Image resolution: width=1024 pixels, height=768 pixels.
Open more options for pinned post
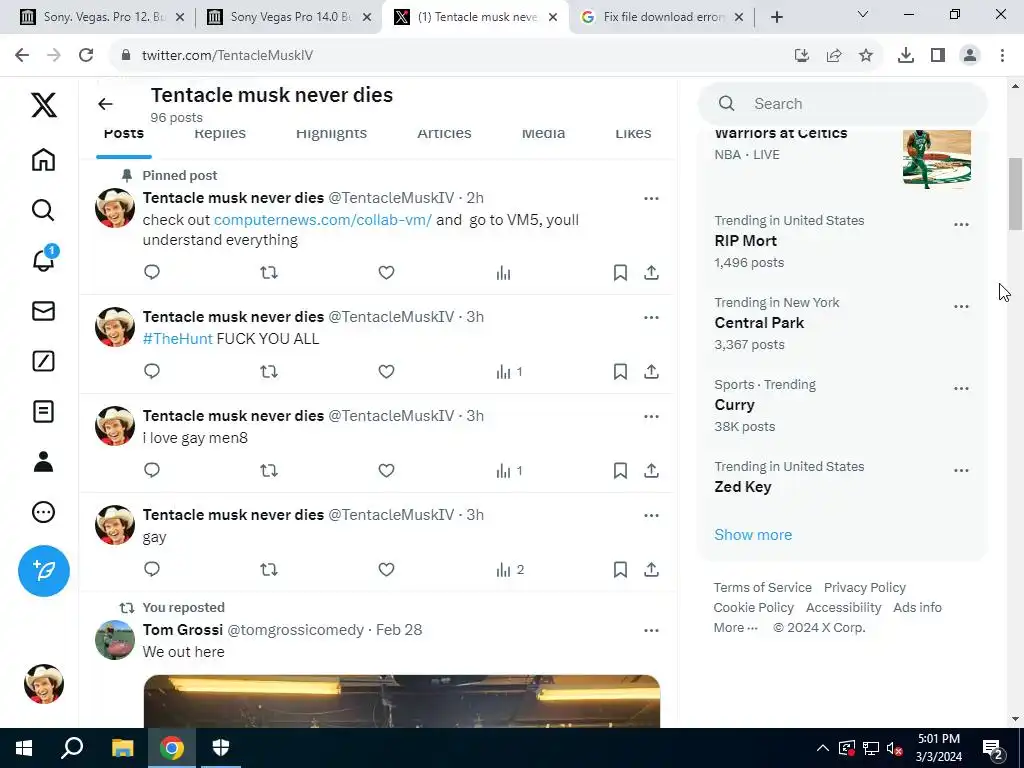point(651,199)
